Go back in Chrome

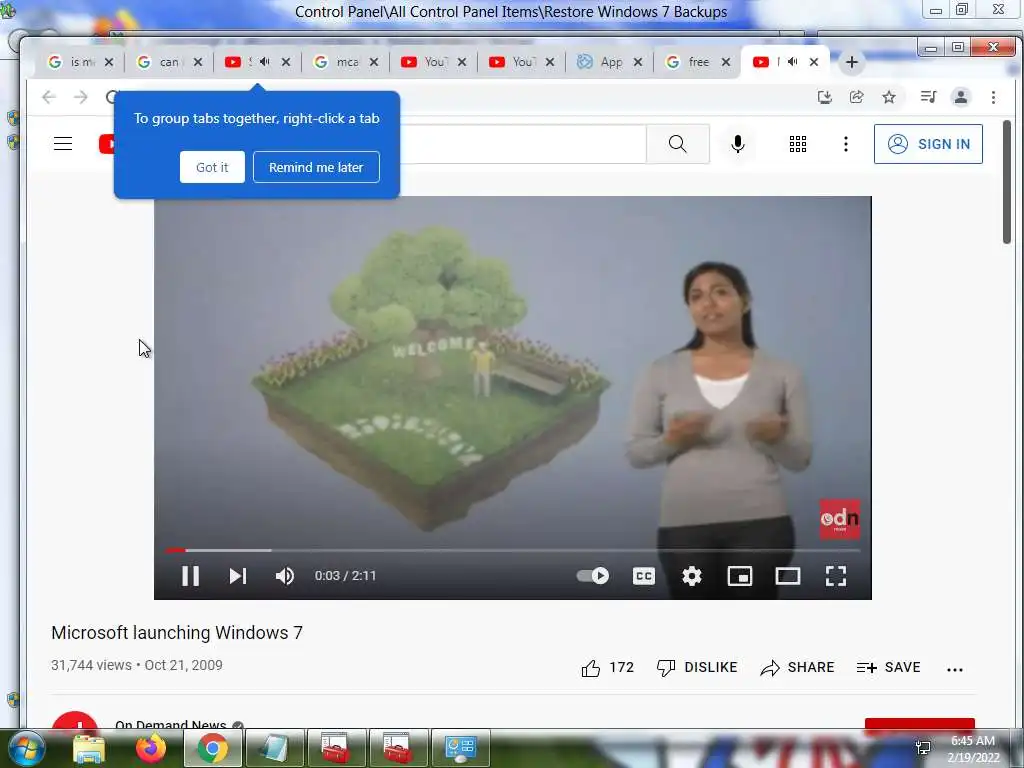coord(48,97)
